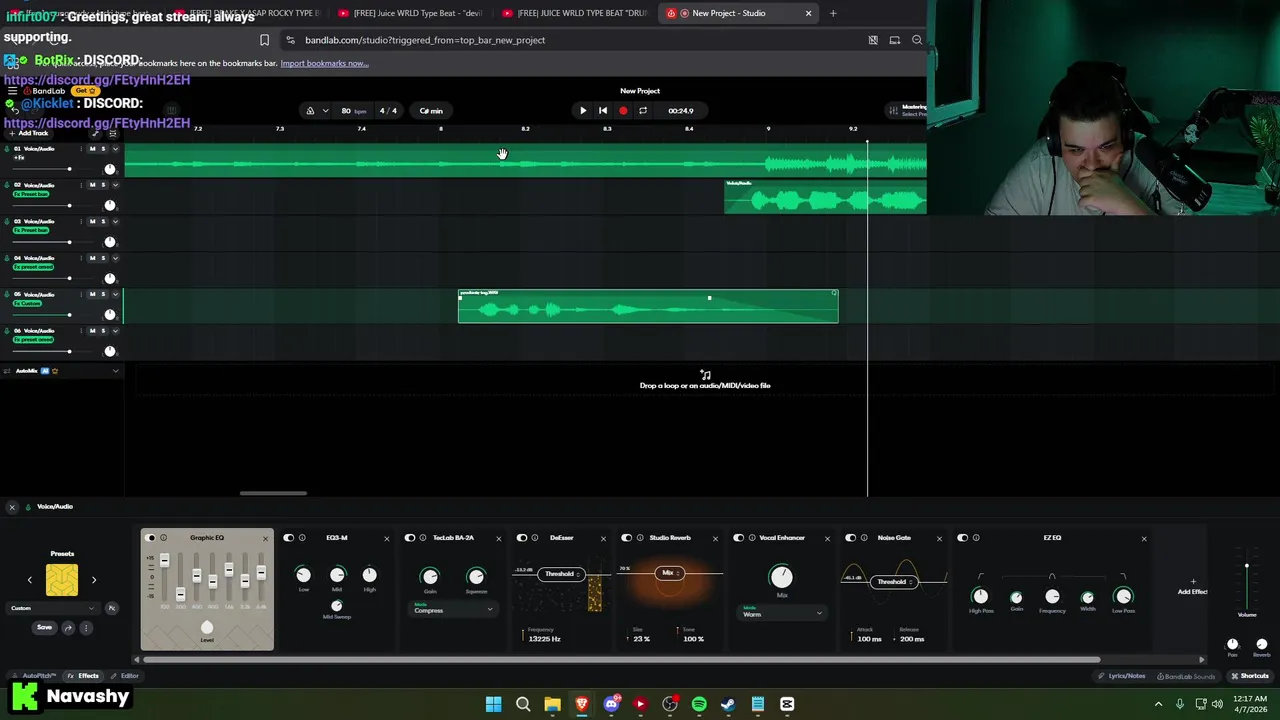Expand track 06 options chevron
Image resolution: width=1280 pixels, height=720 pixels.
115,330
